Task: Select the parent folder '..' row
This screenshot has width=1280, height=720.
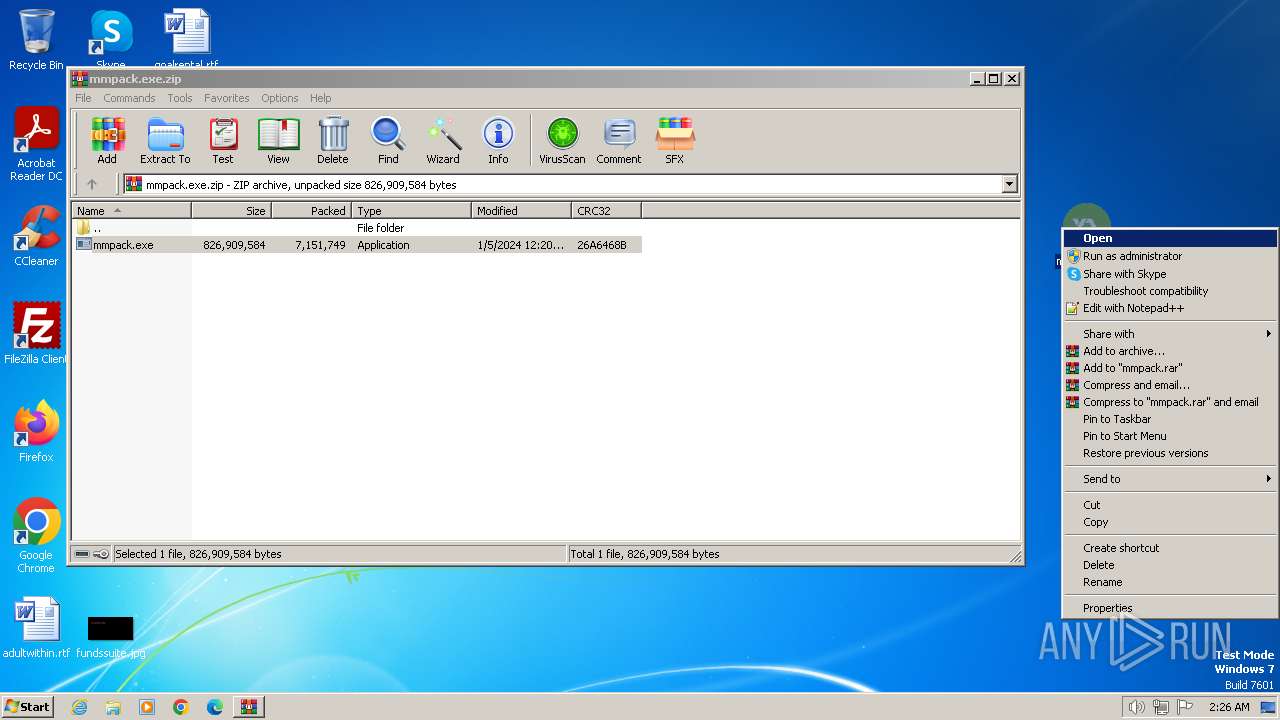Action: tap(357, 228)
